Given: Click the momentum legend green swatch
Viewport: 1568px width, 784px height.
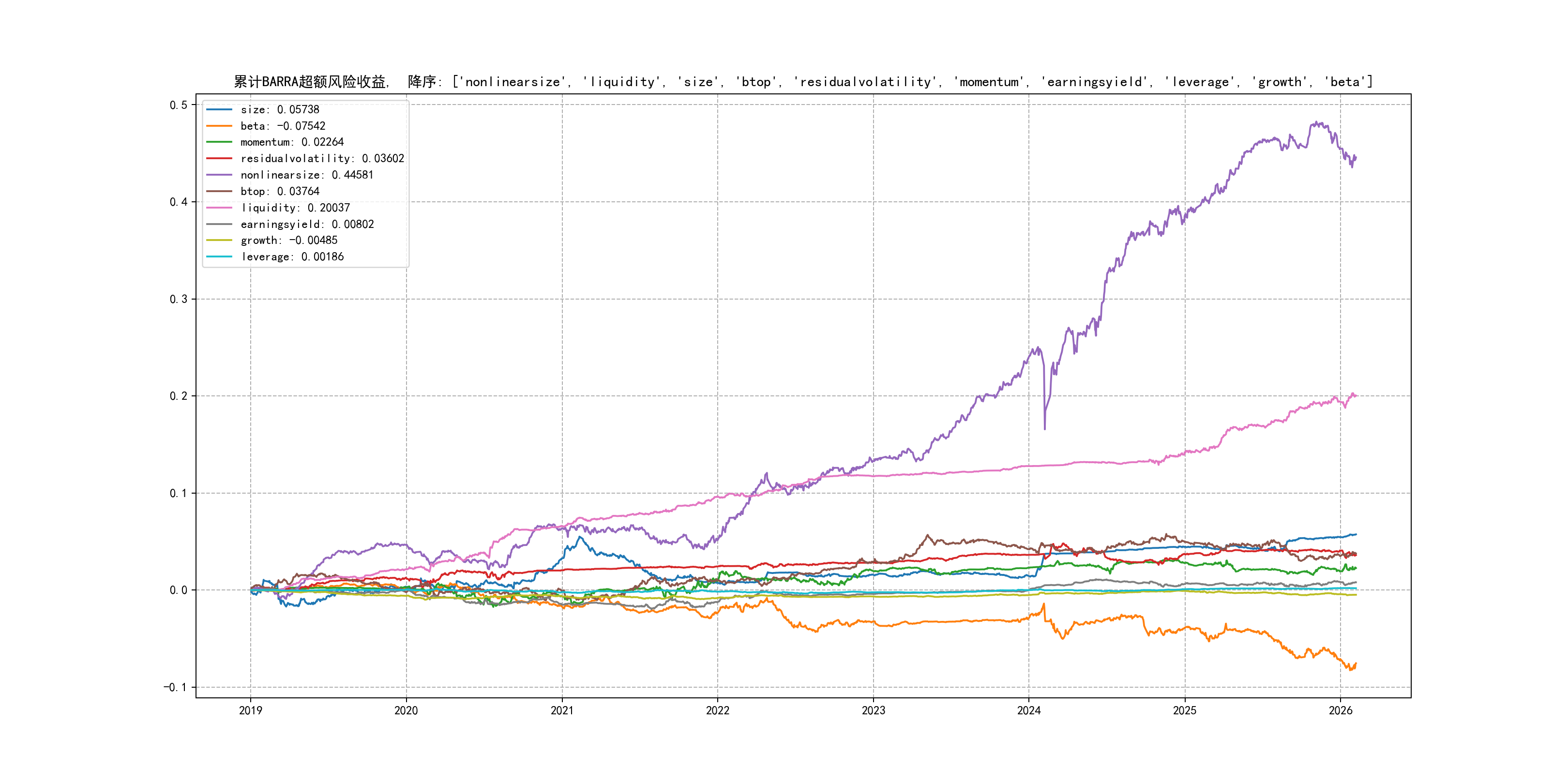Looking at the screenshot, I should pos(219,142).
